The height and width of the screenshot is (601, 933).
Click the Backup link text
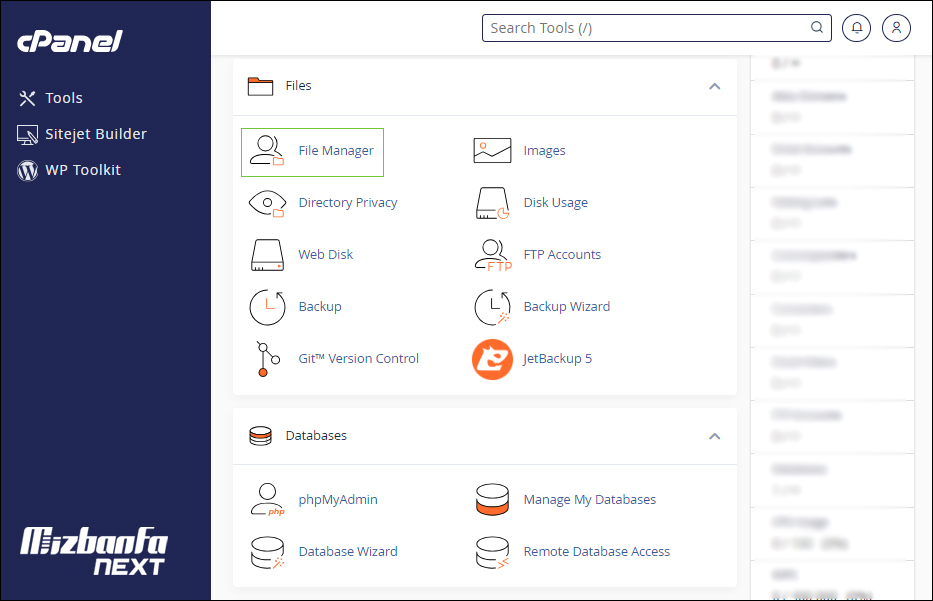click(320, 307)
